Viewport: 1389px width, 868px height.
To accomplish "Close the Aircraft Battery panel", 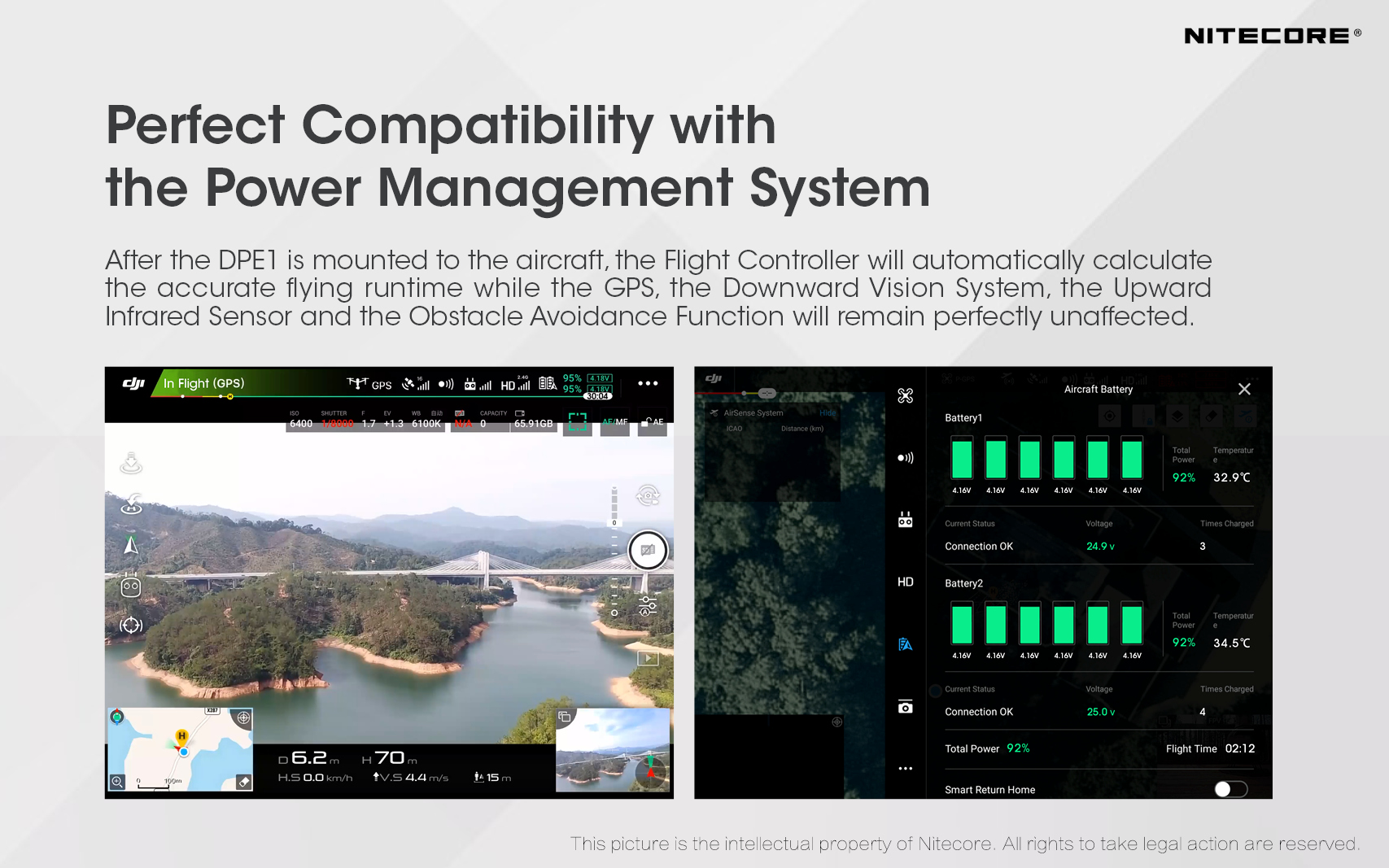I will tap(1244, 390).
